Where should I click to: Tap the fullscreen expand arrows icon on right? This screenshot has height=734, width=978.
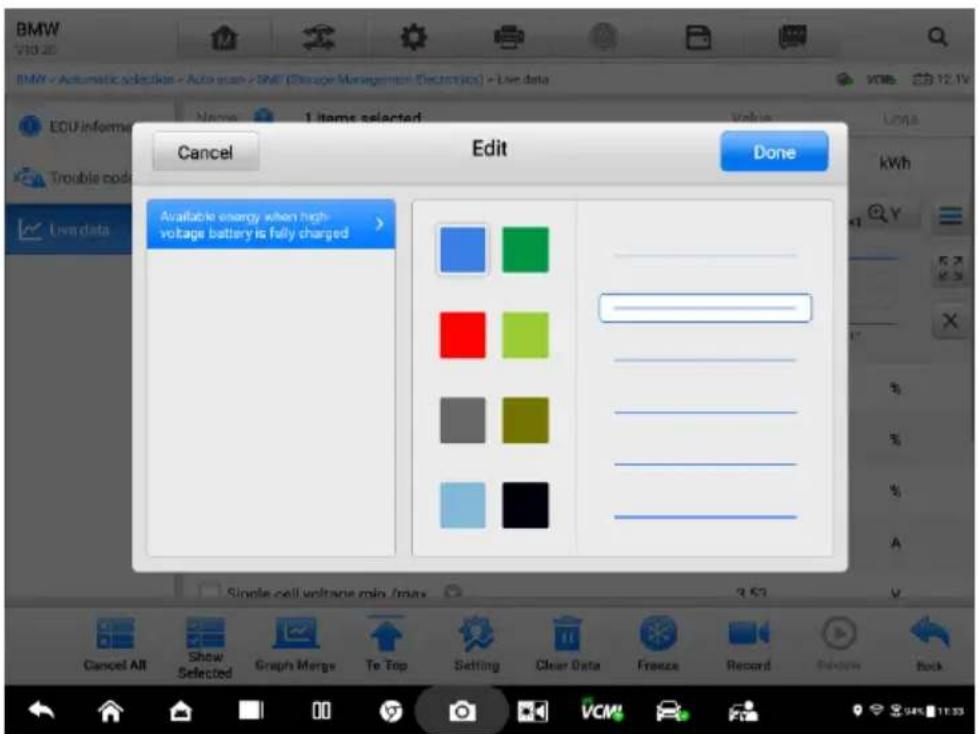click(x=950, y=269)
